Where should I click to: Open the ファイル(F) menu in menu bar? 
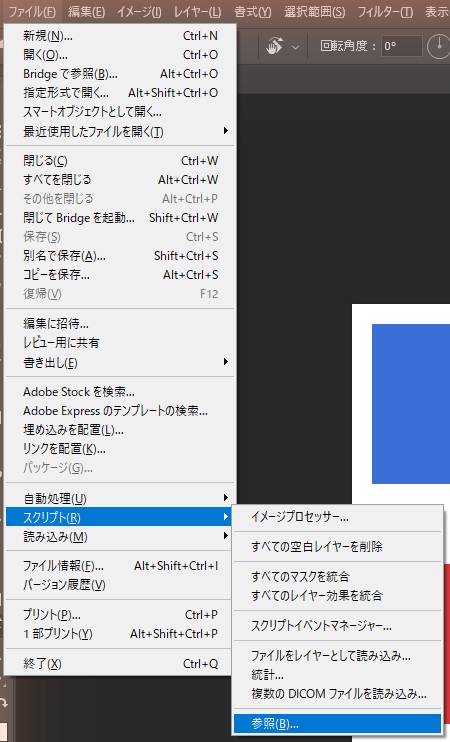point(32,11)
